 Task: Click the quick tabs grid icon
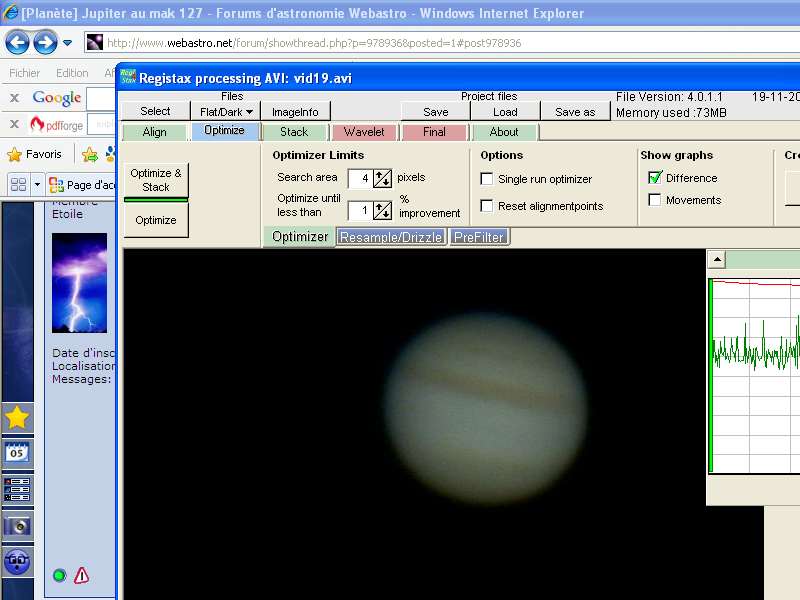[x=18, y=184]
